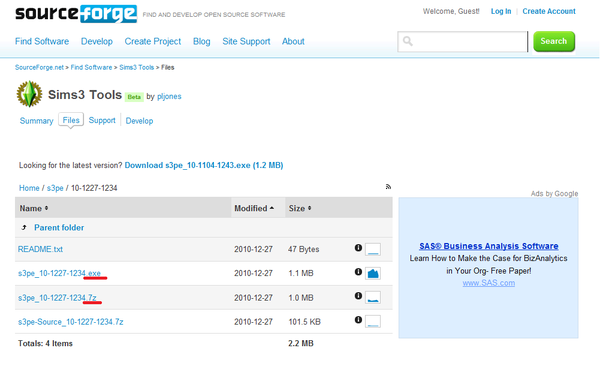Viewport: 600px width, 369px height.
Task: Sort files by Name column
Action: 34,208
